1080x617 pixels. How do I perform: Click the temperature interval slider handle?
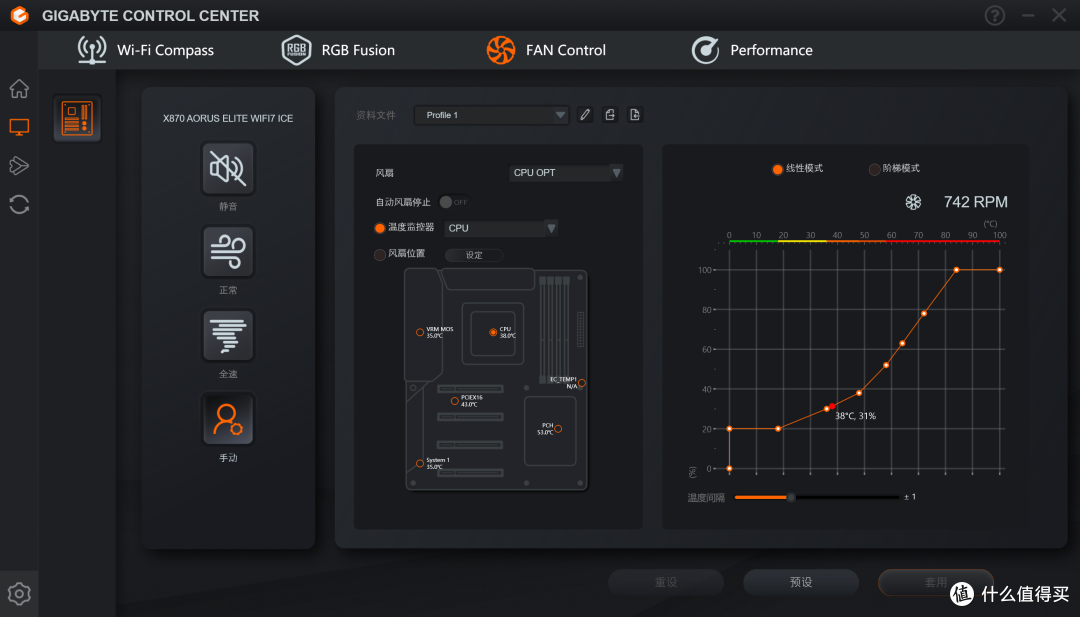click(x=791, y=497)
